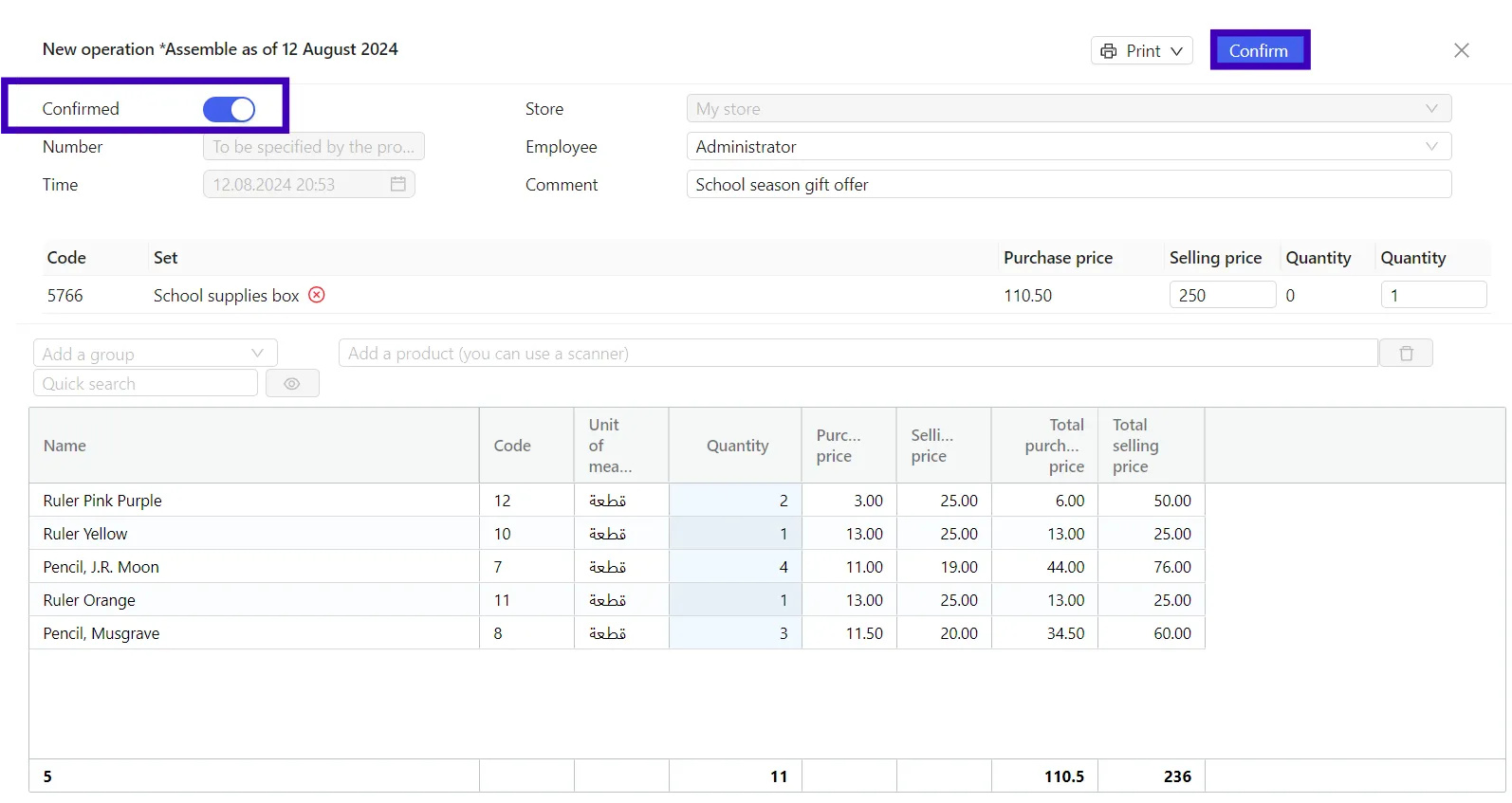Click quantity cell 4 of Pencil, J.R. Moon
This screenshot has width=1512, height=803.
[735, 567]
